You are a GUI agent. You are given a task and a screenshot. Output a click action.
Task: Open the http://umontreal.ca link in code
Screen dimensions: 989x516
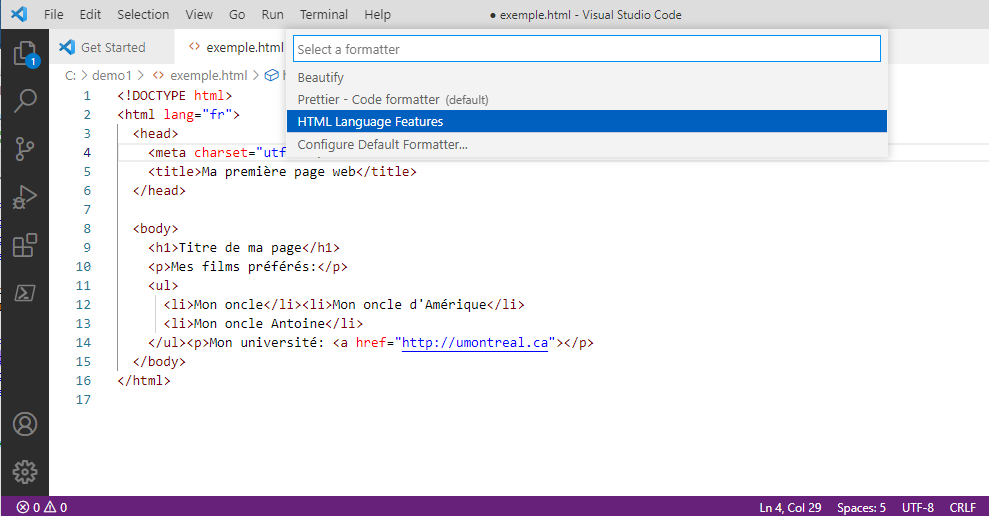tap(475, 343)
